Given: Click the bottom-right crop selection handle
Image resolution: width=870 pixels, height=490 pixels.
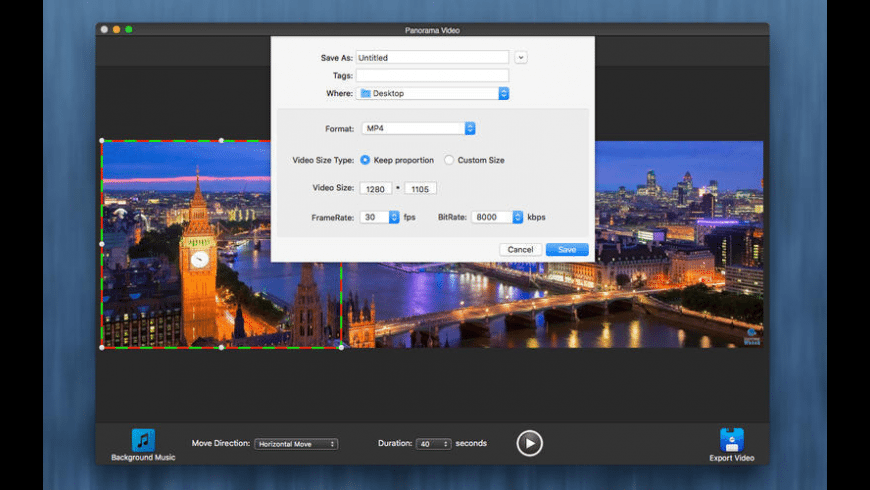Looking at the screenshot, I should (x=341, y=347).
